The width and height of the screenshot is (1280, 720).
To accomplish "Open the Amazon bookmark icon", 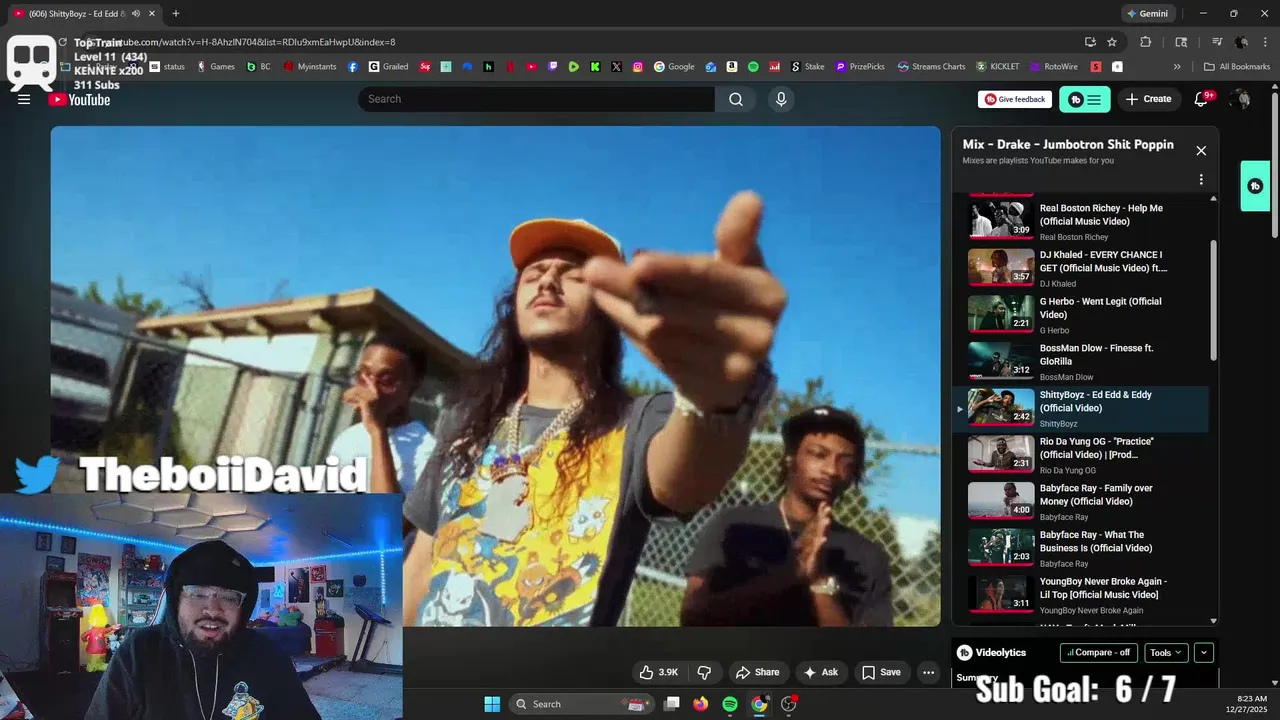I will (732, 67).
